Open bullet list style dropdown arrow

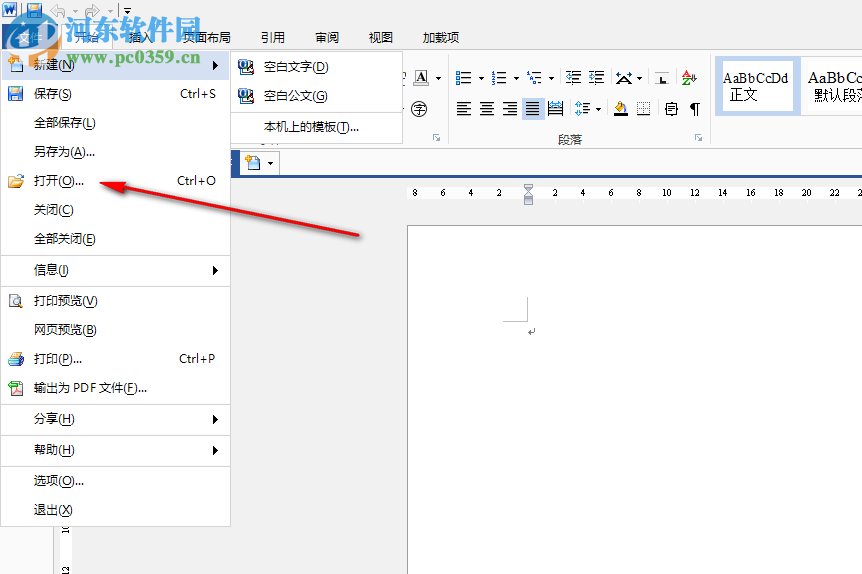click(x=481, y=78)
